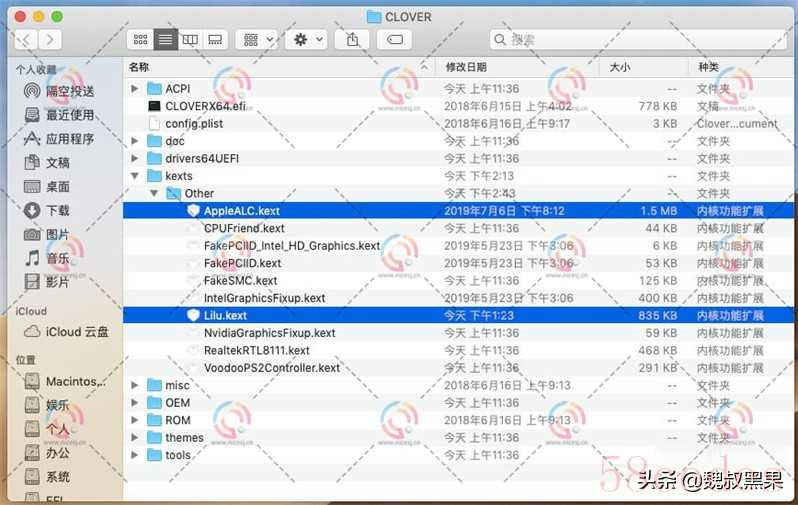Select IntelGraphicsFixup.kext row
The width and height of the screenshot is (798, 505).
[x=458, y=298]
